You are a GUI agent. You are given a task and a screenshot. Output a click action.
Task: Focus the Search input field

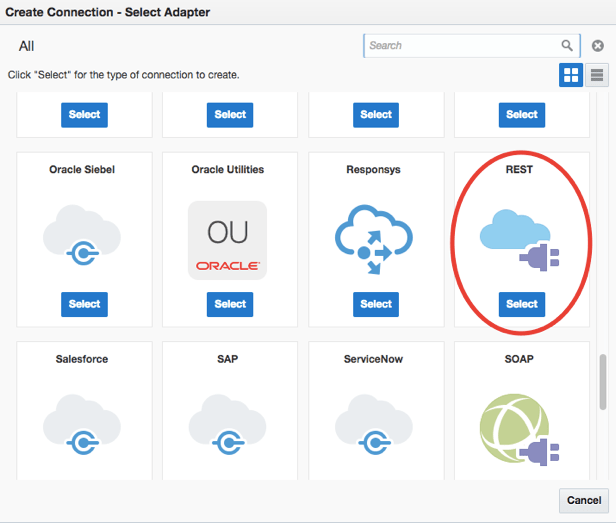point(460,46)
